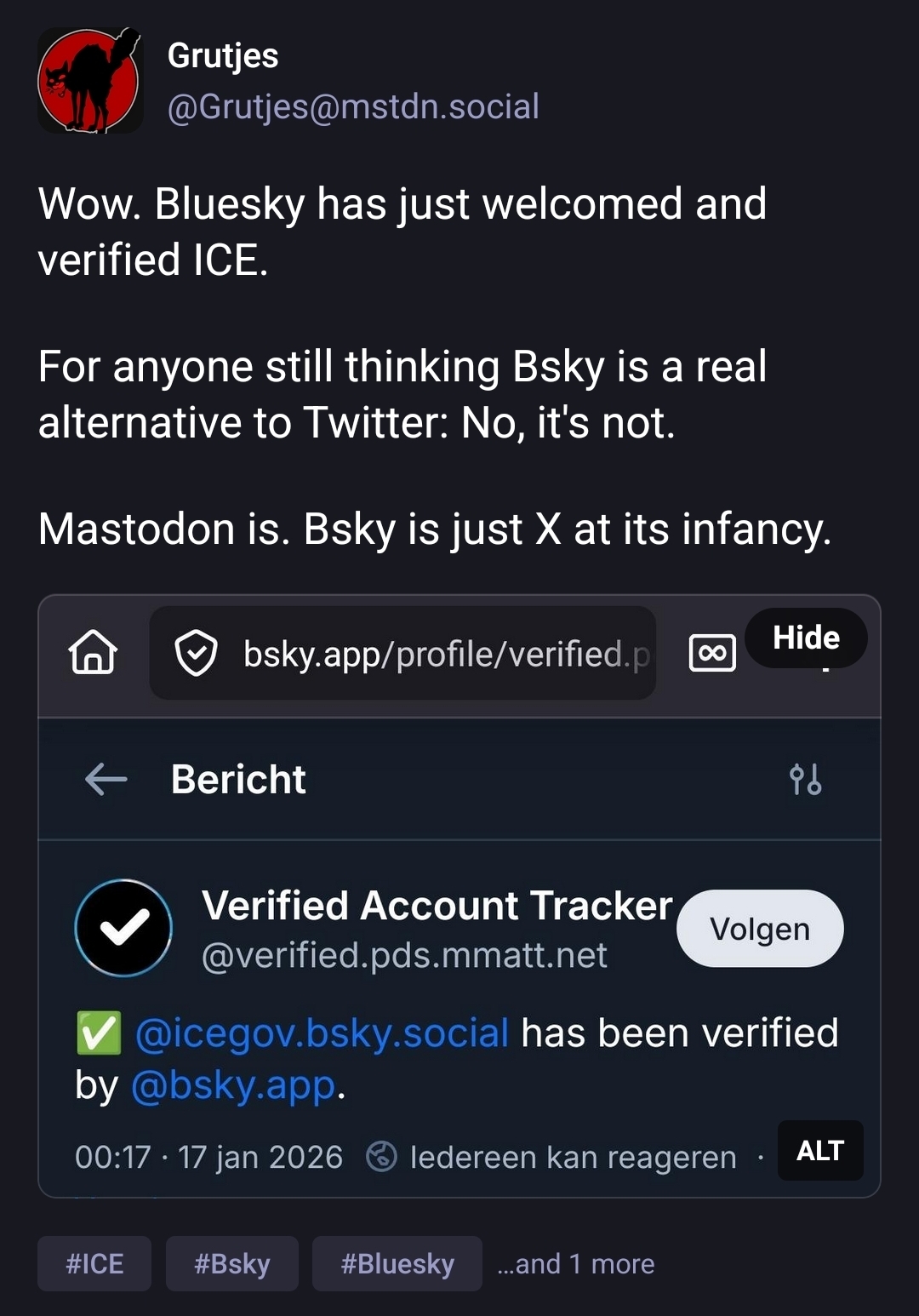Click the Verified Account Tracker checkmark avatar
The image size is (919, 1316).
point(124,928)
